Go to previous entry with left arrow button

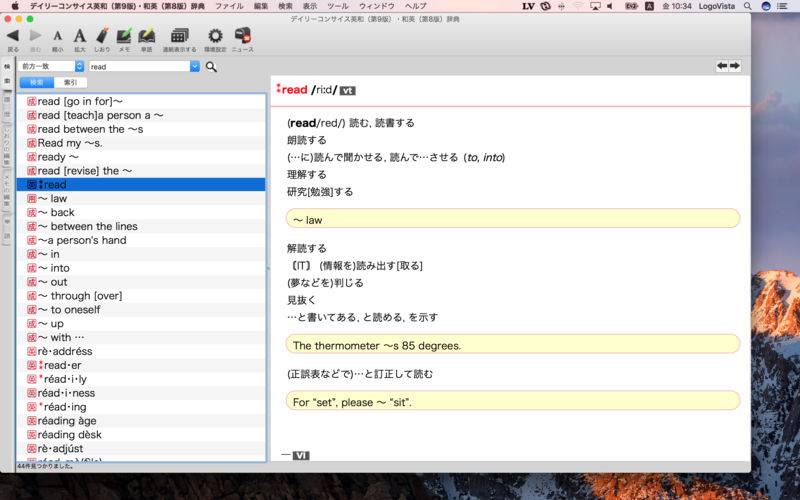click(722, 66)
